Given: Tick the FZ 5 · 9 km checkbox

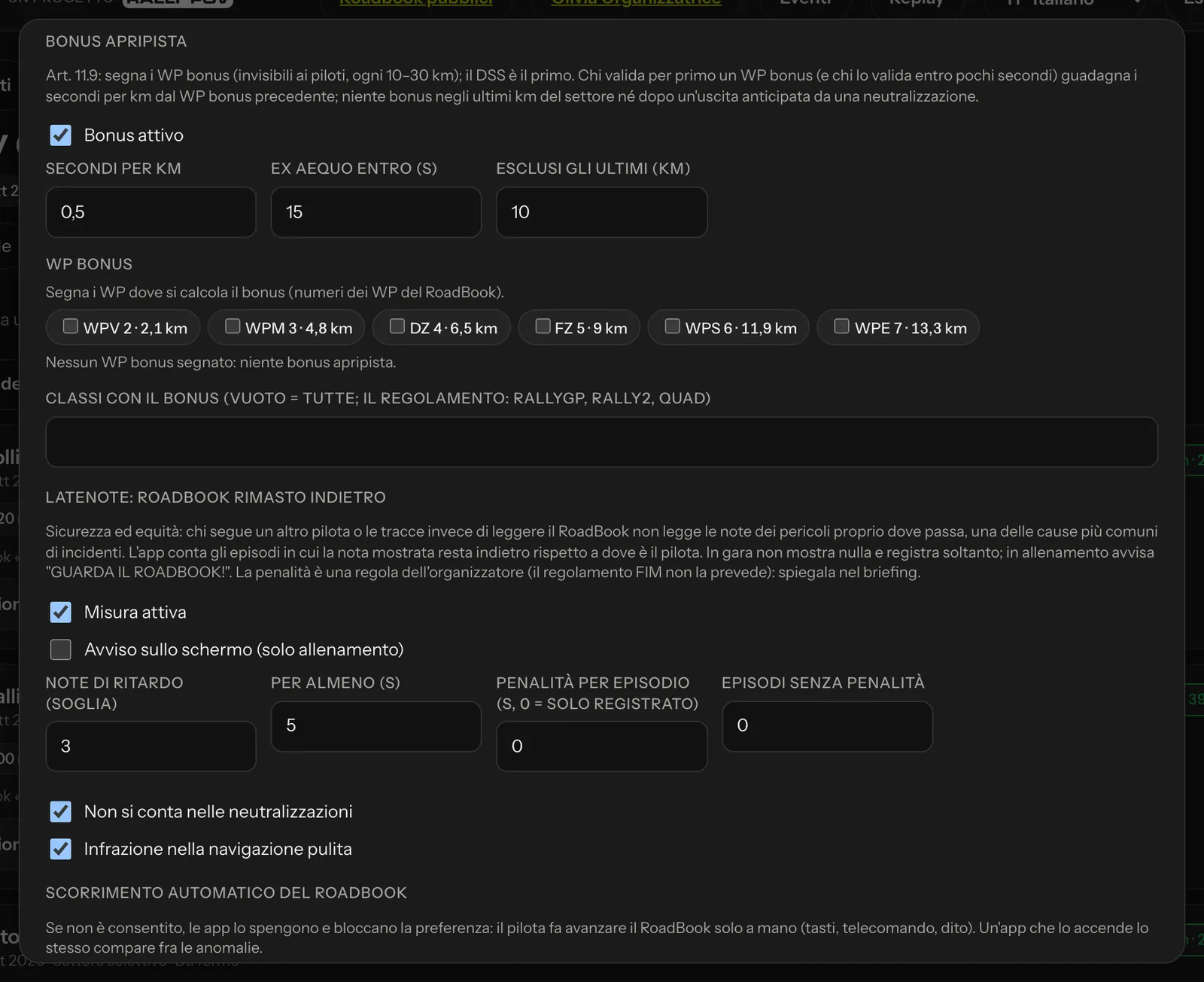Looking at the screenshot, I should point(543,326).
